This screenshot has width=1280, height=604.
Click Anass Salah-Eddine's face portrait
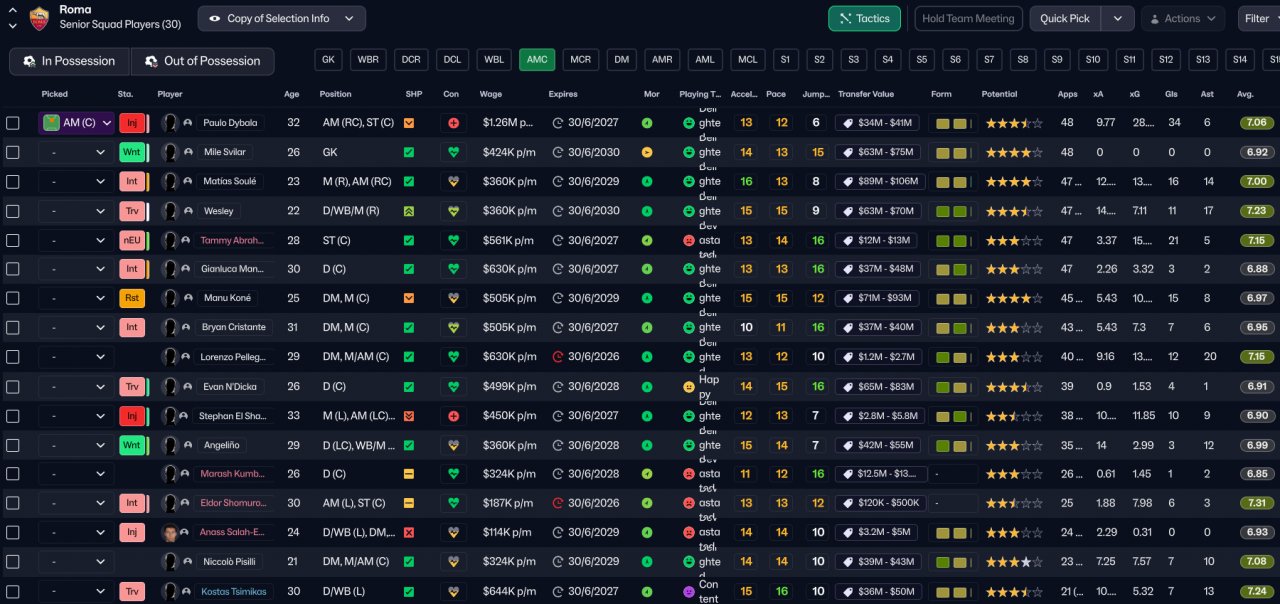(x=169, y=532)
